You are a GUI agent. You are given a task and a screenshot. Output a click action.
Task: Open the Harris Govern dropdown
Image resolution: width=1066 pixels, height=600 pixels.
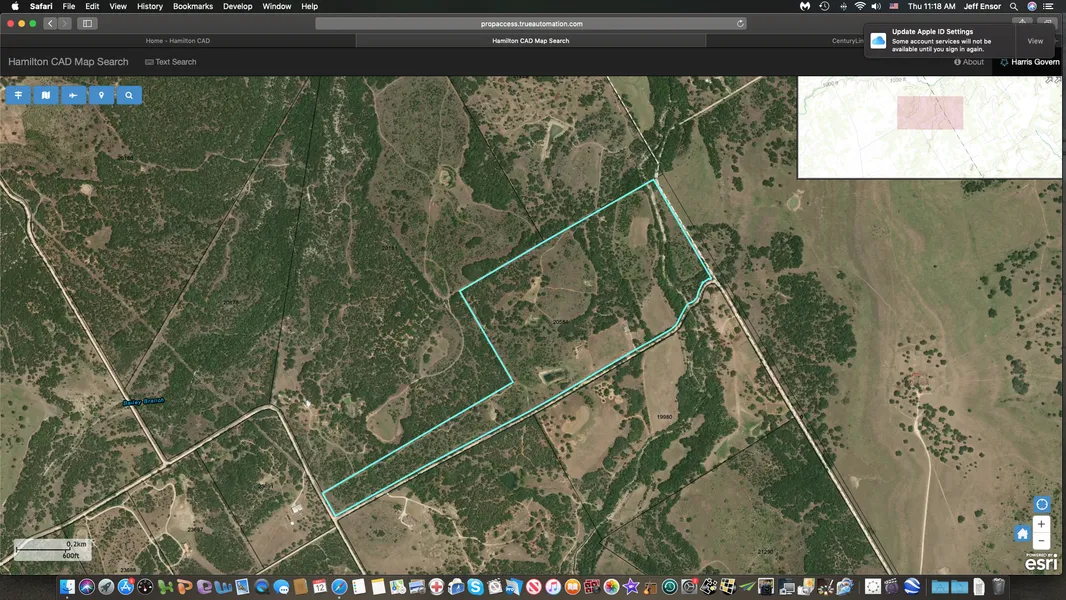1030,62
